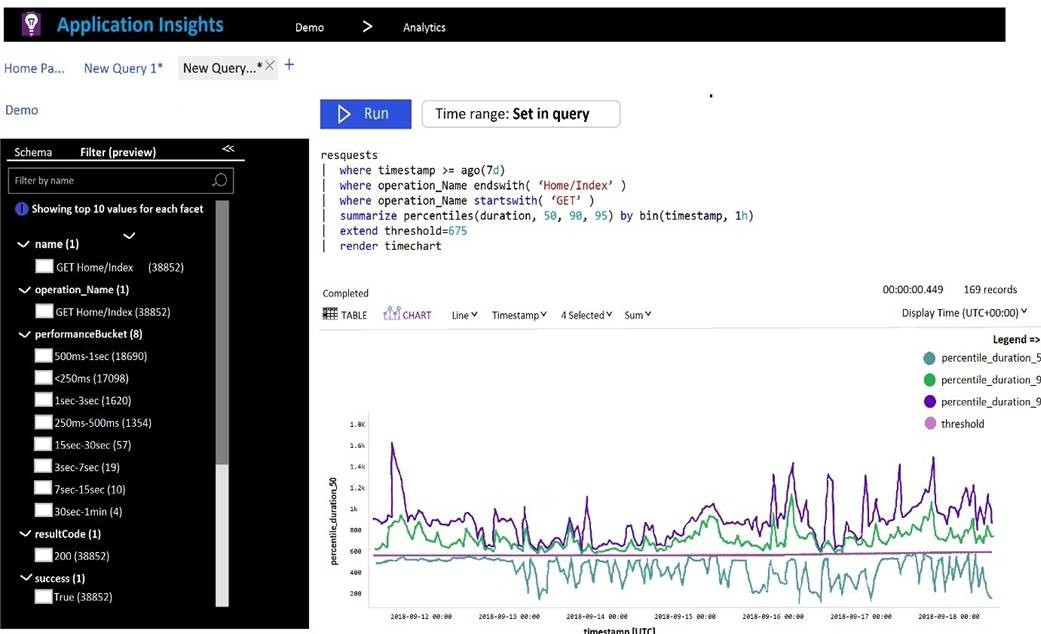Click the info icon beside top values notice
The image size is (1041, 634).
(21, 209)
